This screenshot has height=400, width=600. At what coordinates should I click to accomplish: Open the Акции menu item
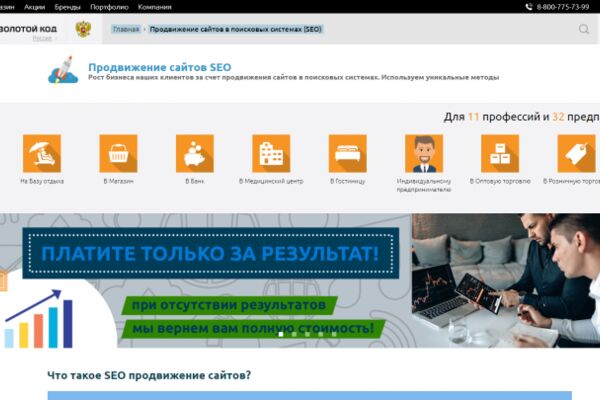(x=34, y=7)
